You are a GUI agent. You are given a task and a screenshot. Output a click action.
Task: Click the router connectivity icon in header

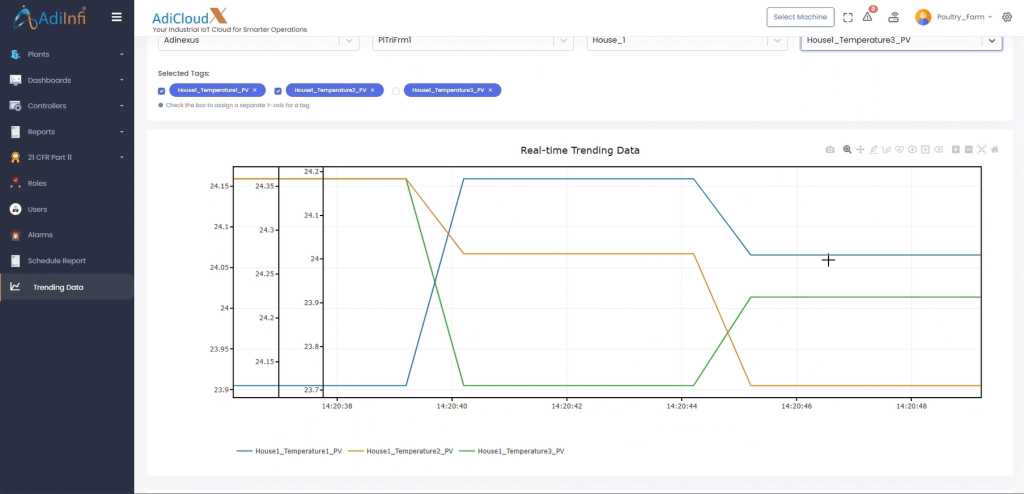(x=893, y=18)
